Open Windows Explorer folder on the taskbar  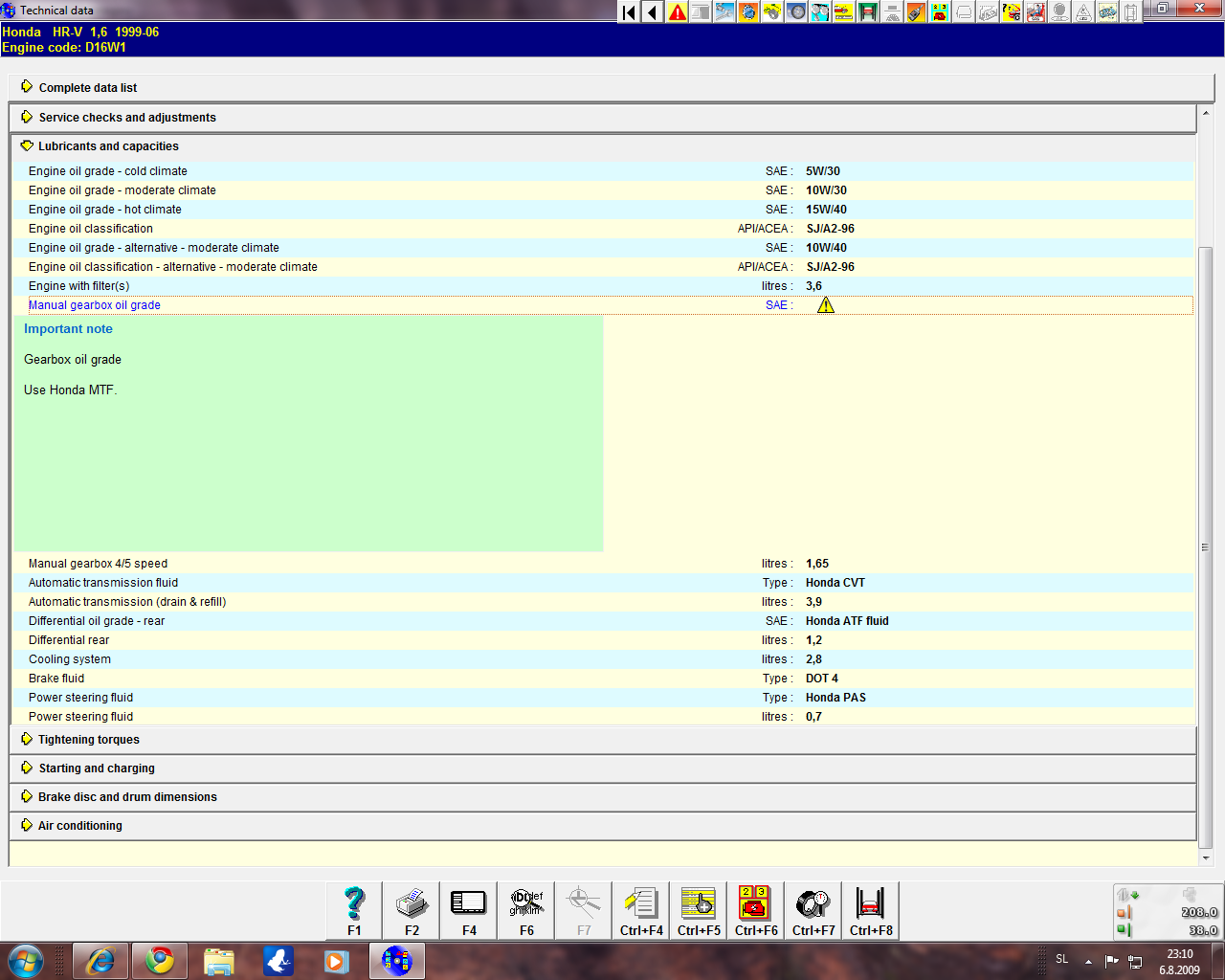click(219, 960)
